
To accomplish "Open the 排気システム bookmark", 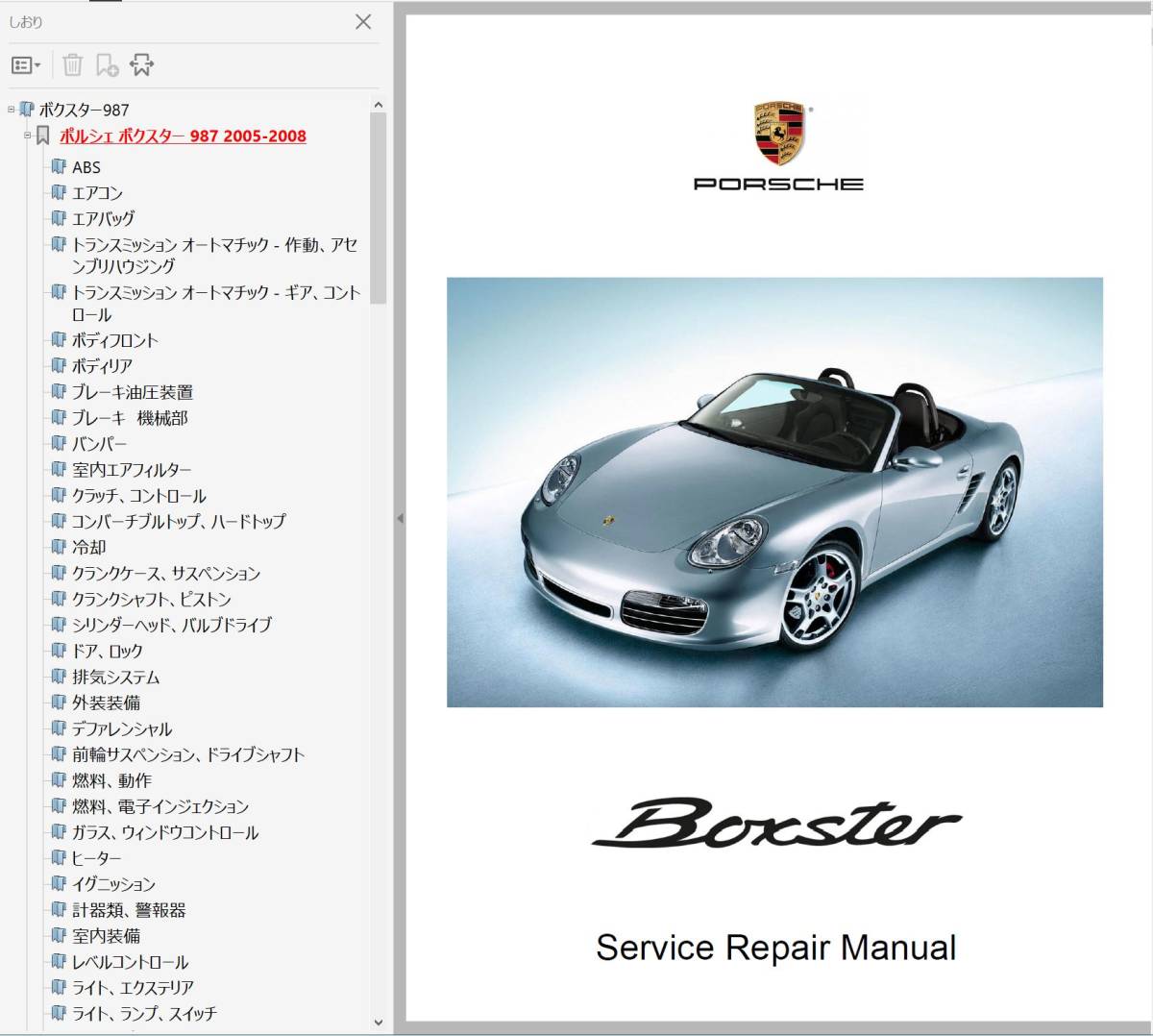I will click(x=116, y=678).
